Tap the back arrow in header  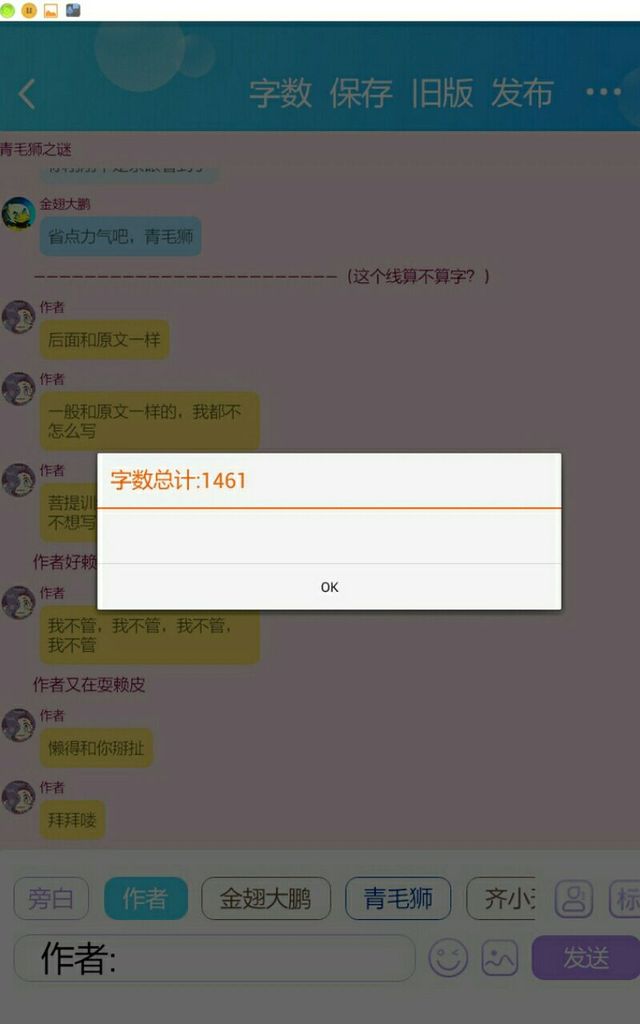point(27,94)
